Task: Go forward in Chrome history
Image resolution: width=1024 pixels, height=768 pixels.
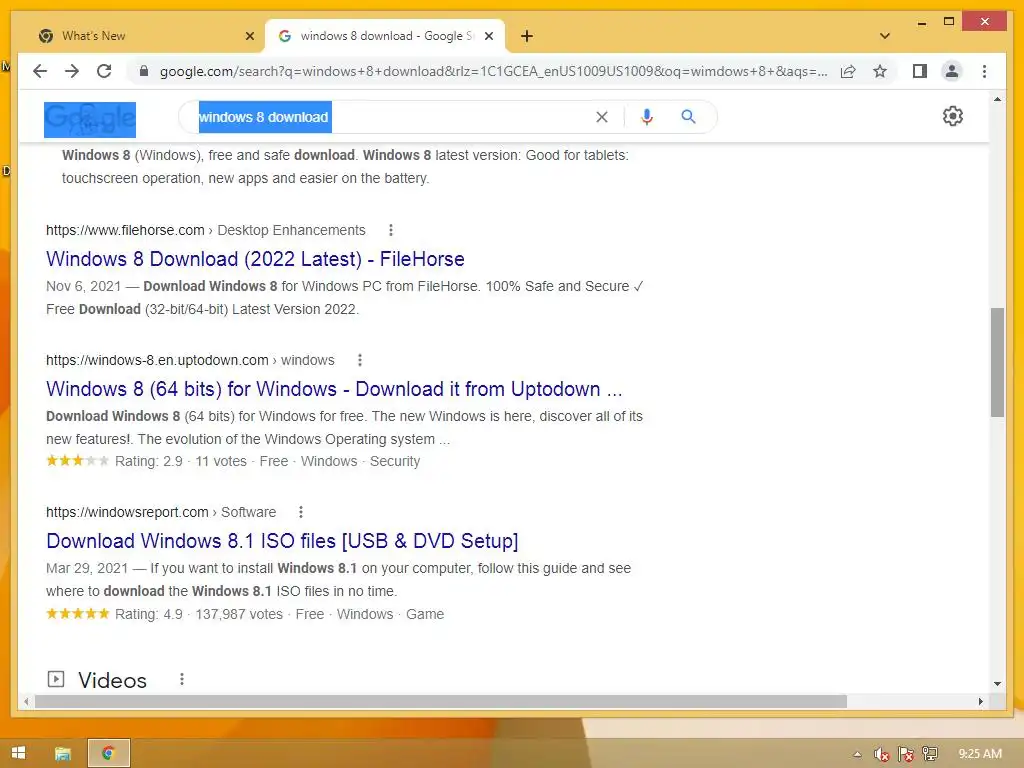Action: [72, 71]
